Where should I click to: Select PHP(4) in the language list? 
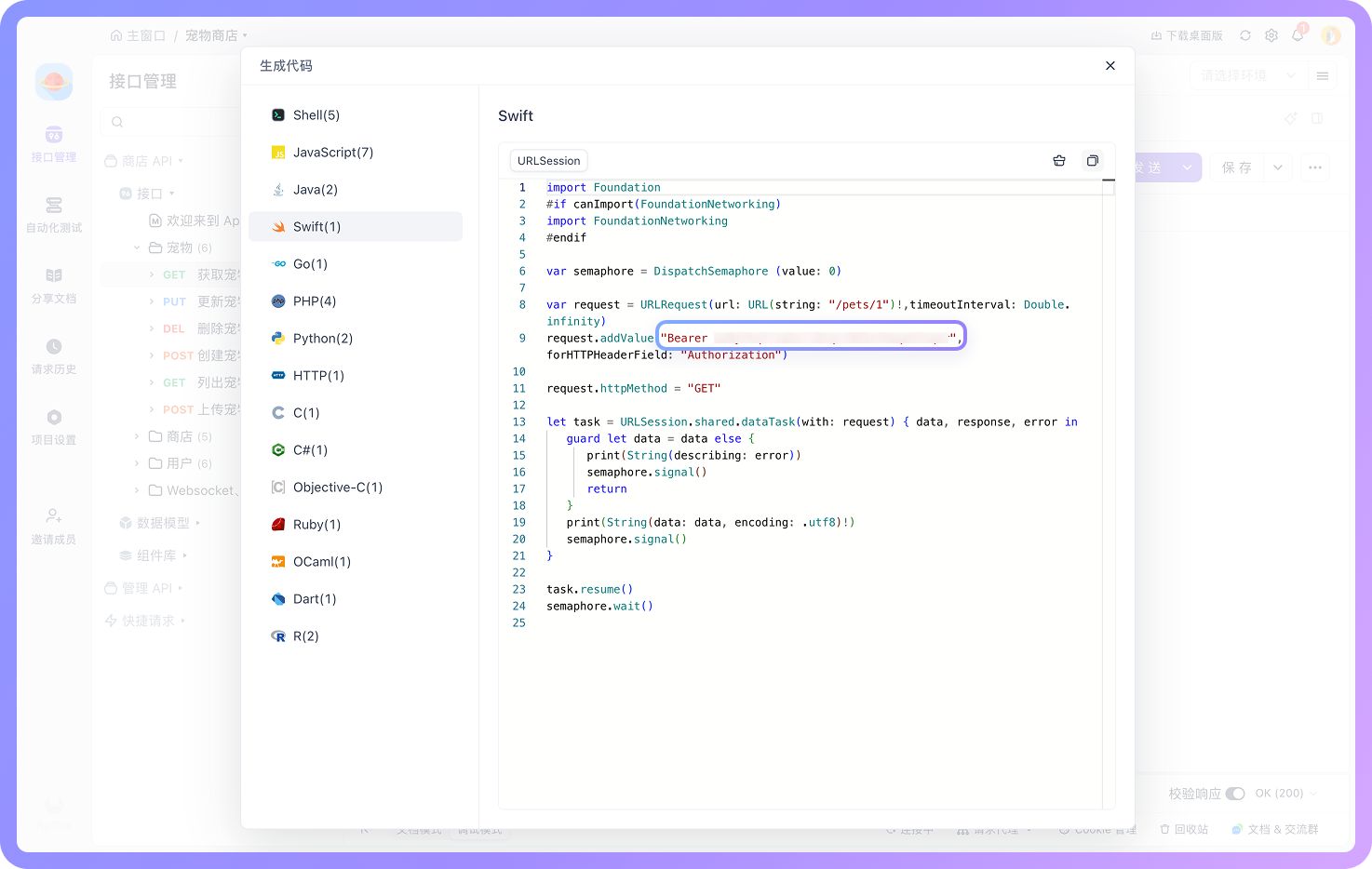click(356, 301)
